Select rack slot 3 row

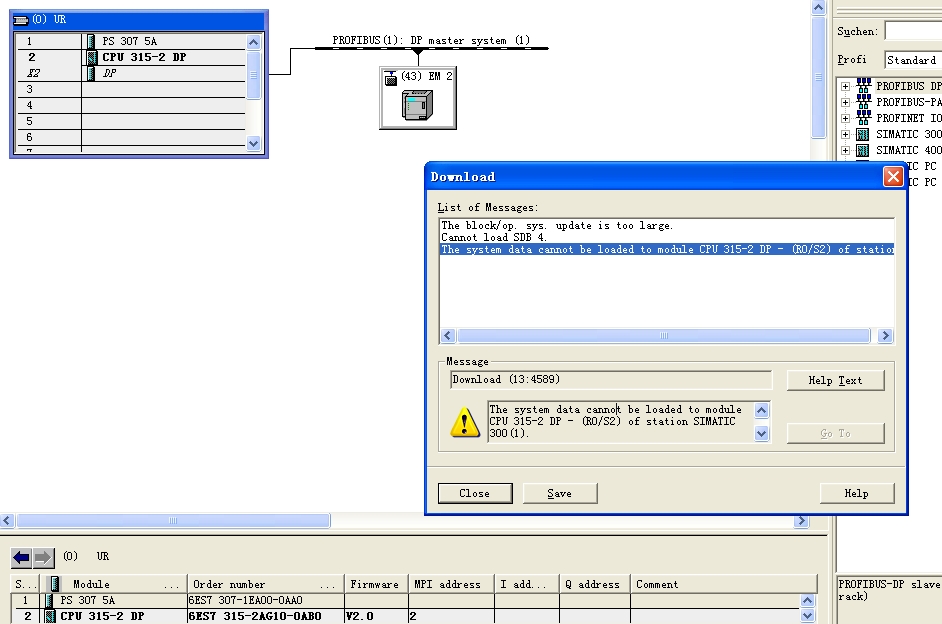point(130,89)
